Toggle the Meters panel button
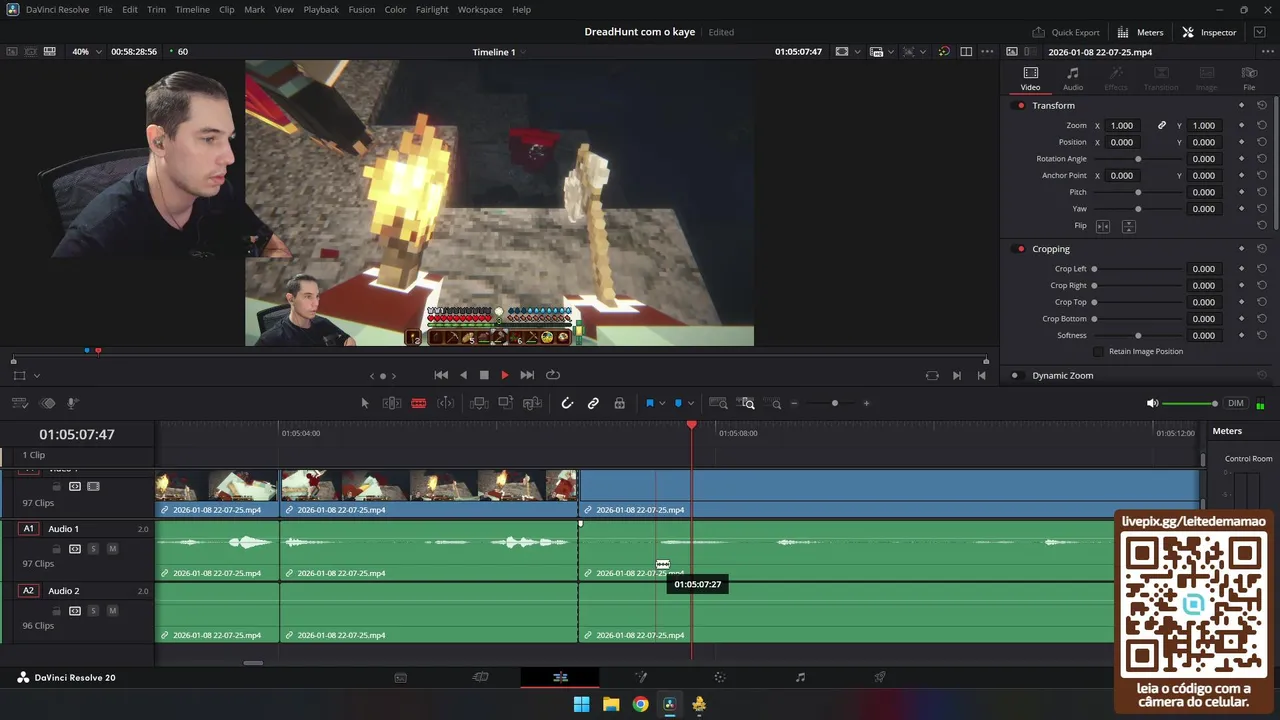The width and height of the screenshot is (1280, 720). pos(1140,32)
